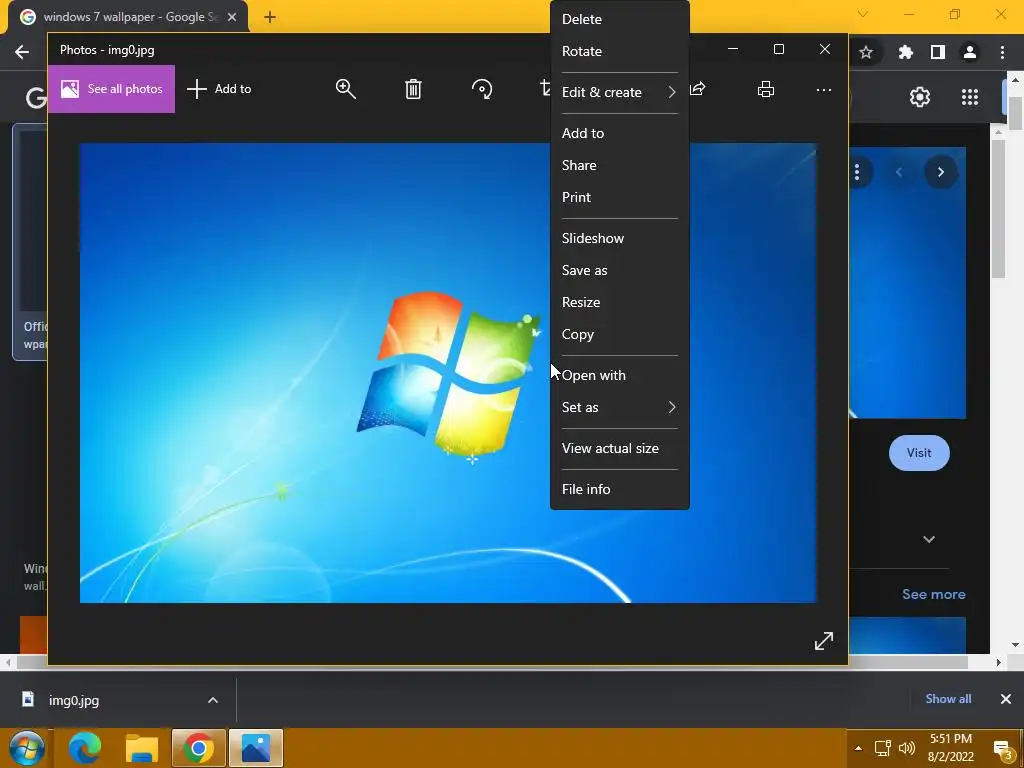Click Add to in Photos toolbar
The width and height of the screenshot is (1024, 768).
click(x=219, y=89)
